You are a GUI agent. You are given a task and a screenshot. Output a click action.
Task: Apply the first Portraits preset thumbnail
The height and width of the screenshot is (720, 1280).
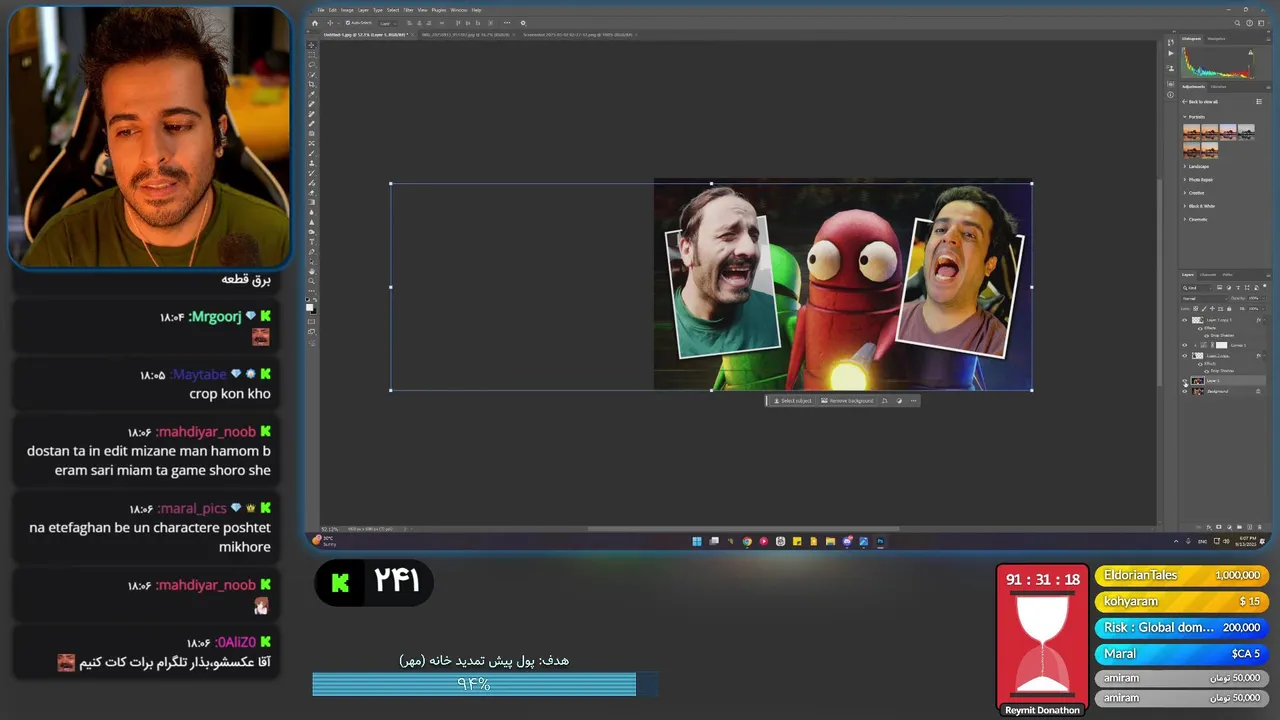1192,132
